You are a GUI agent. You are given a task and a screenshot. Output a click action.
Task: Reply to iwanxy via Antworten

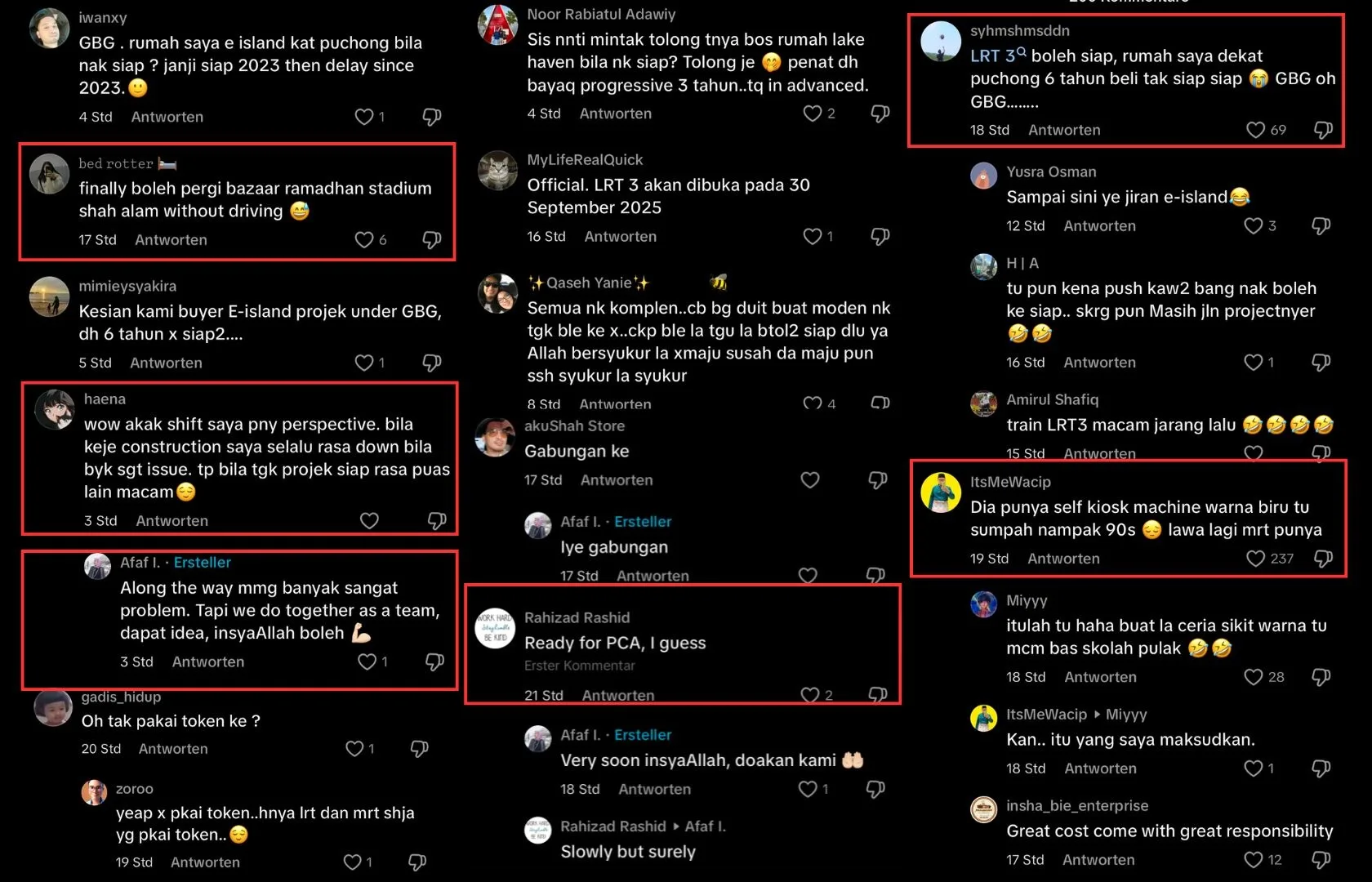(167, 117)
